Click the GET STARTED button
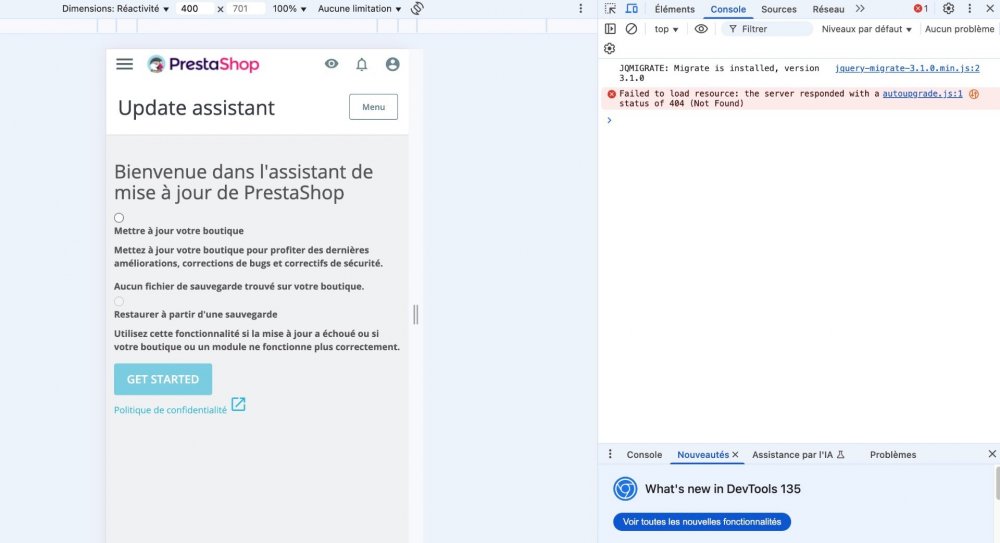1000x543 pixels. (x=163, y=379)
